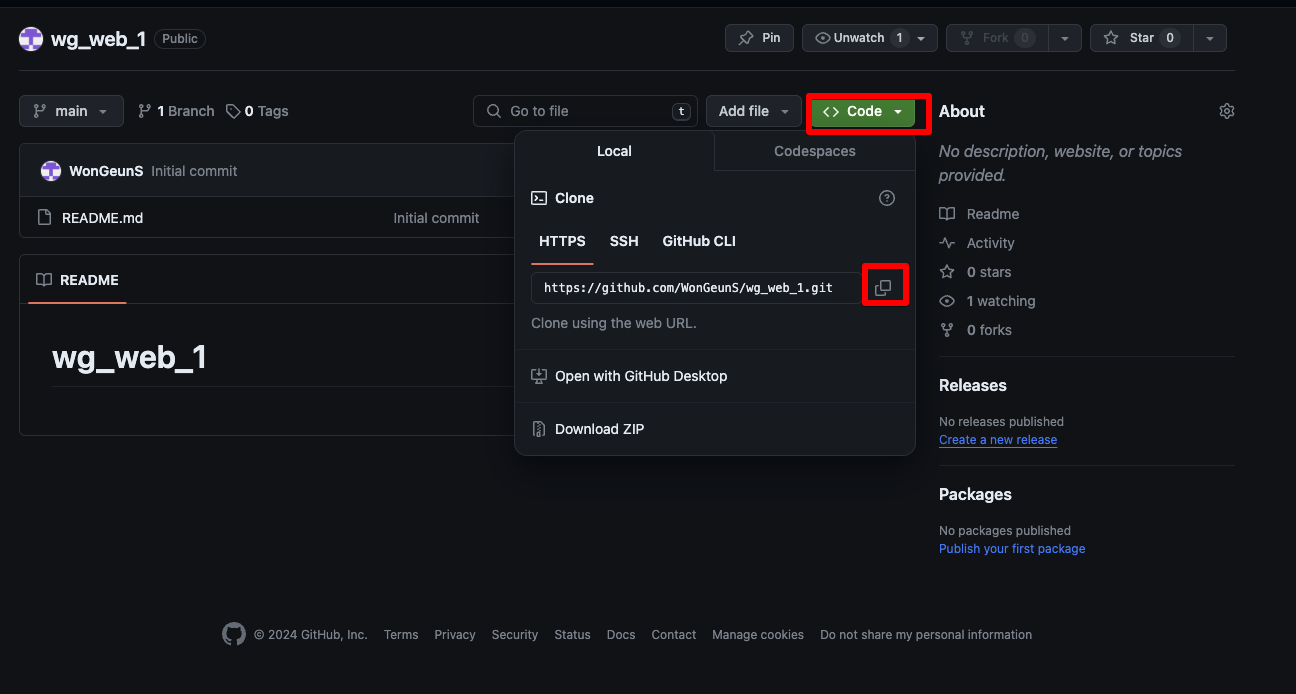Open the main branch selector

71,111
